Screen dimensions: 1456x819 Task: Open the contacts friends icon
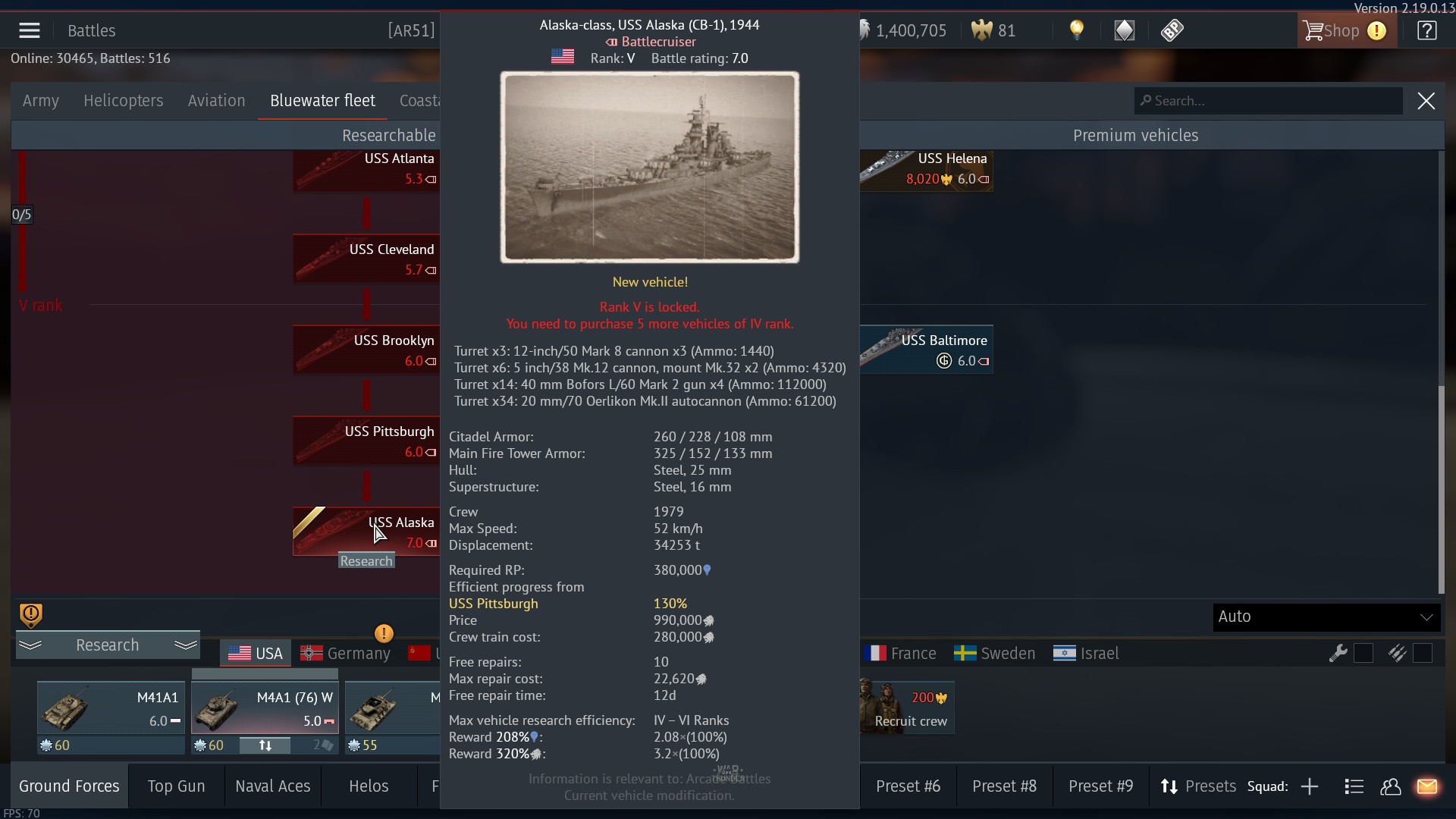click(x=1390, y=786)
